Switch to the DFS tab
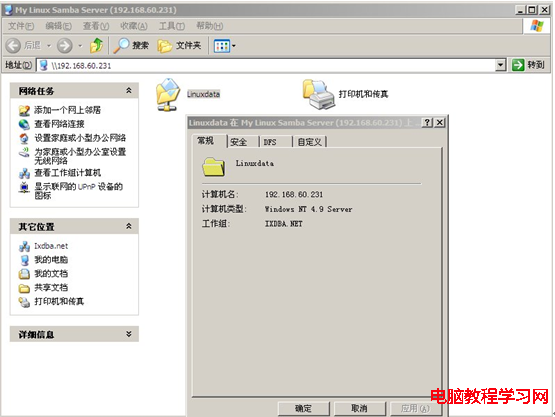Image resolution: width=555 pixels, height=417 pixels. pyautogui.click(x=270, y=142)
